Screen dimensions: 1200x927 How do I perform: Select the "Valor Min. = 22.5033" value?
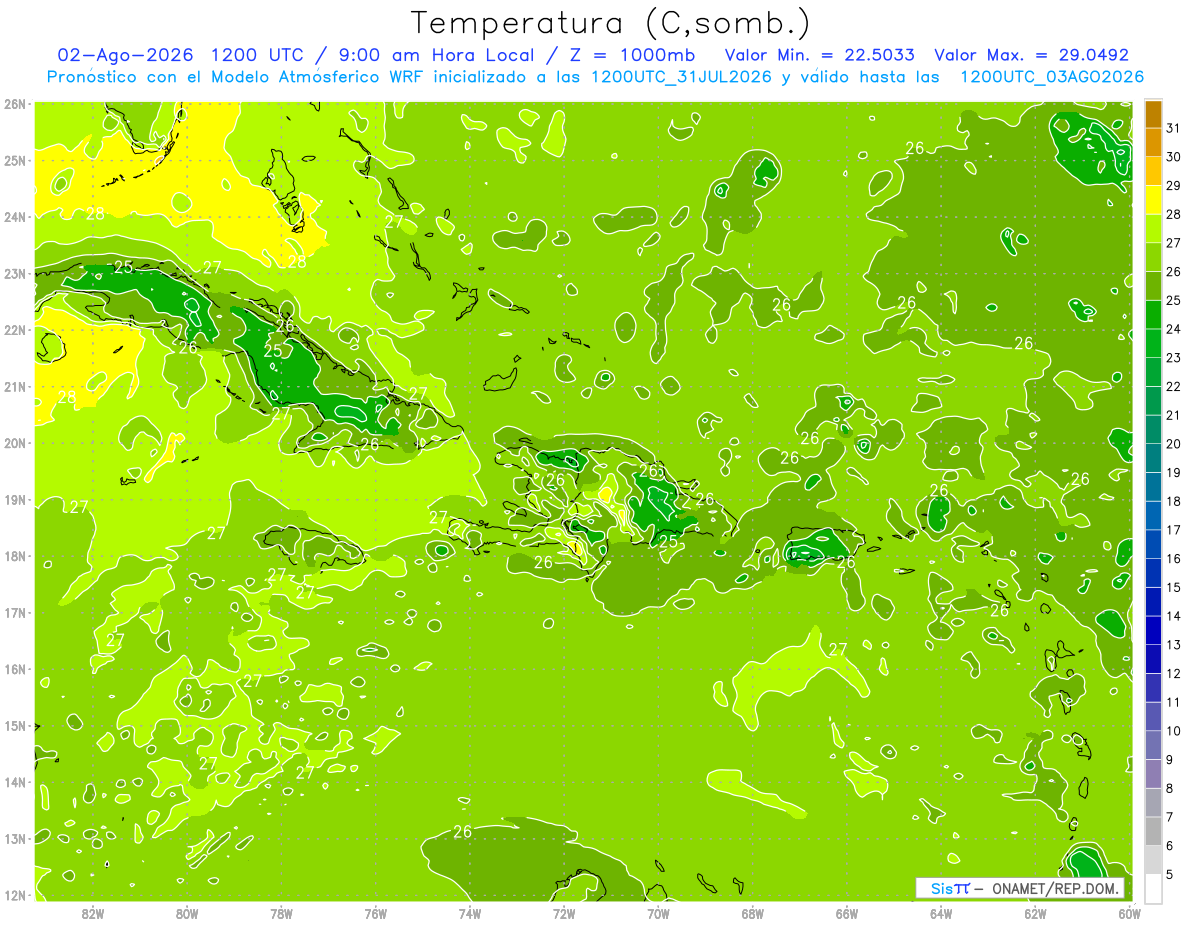click(x=819, y=55)
